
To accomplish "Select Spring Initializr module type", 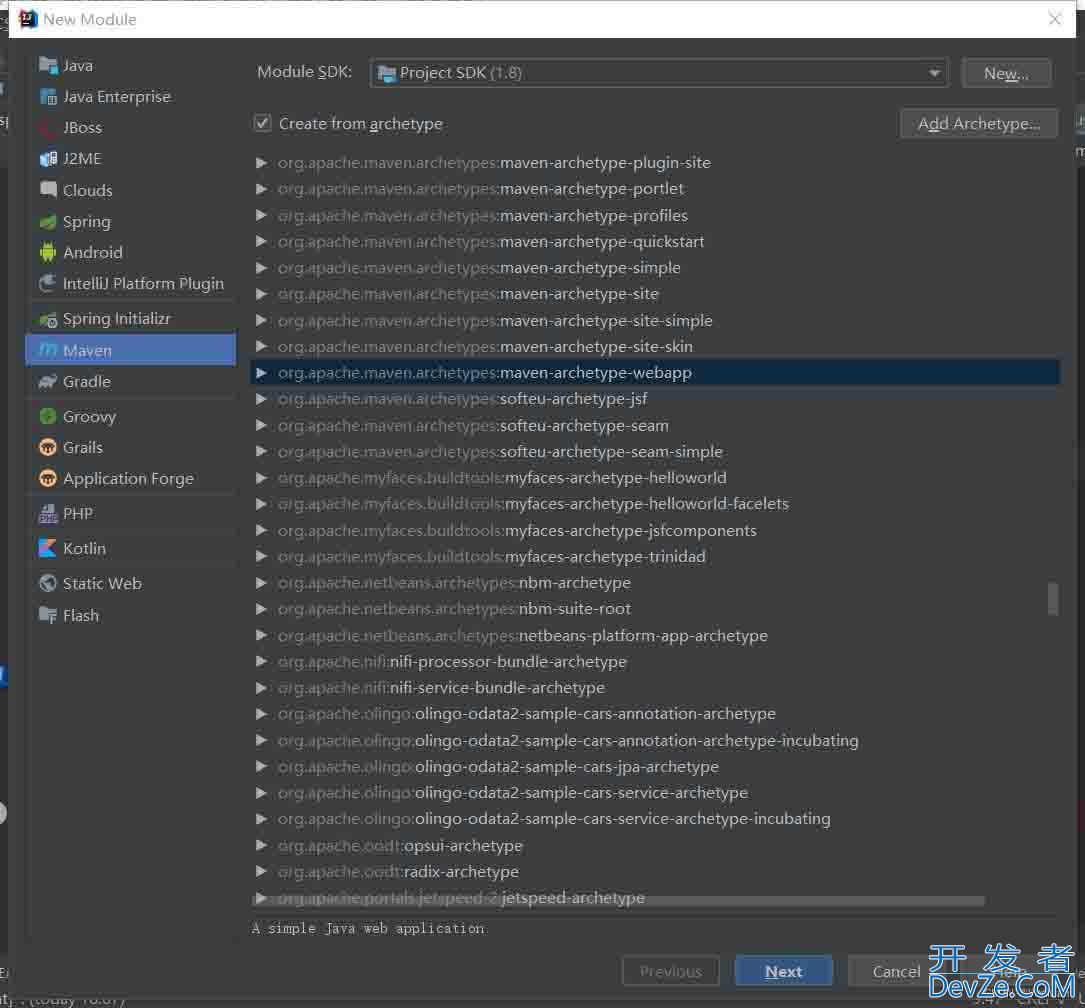I will (131, 319).
